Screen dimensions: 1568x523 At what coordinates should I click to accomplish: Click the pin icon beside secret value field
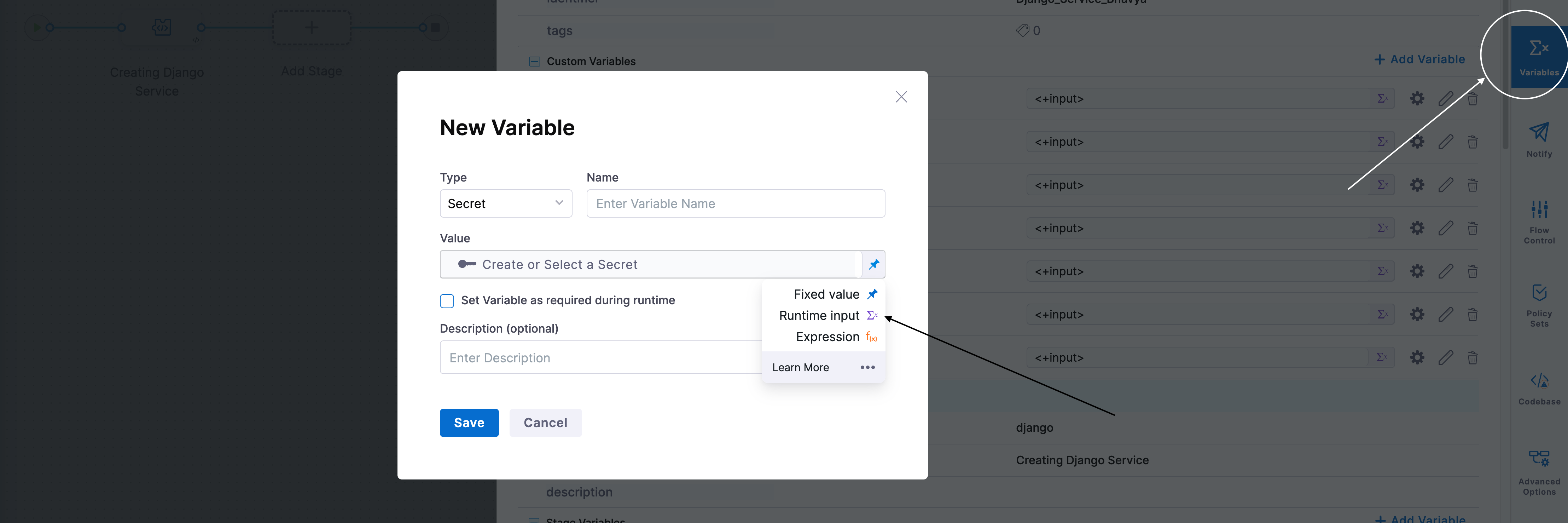click(x=873, y=264)
